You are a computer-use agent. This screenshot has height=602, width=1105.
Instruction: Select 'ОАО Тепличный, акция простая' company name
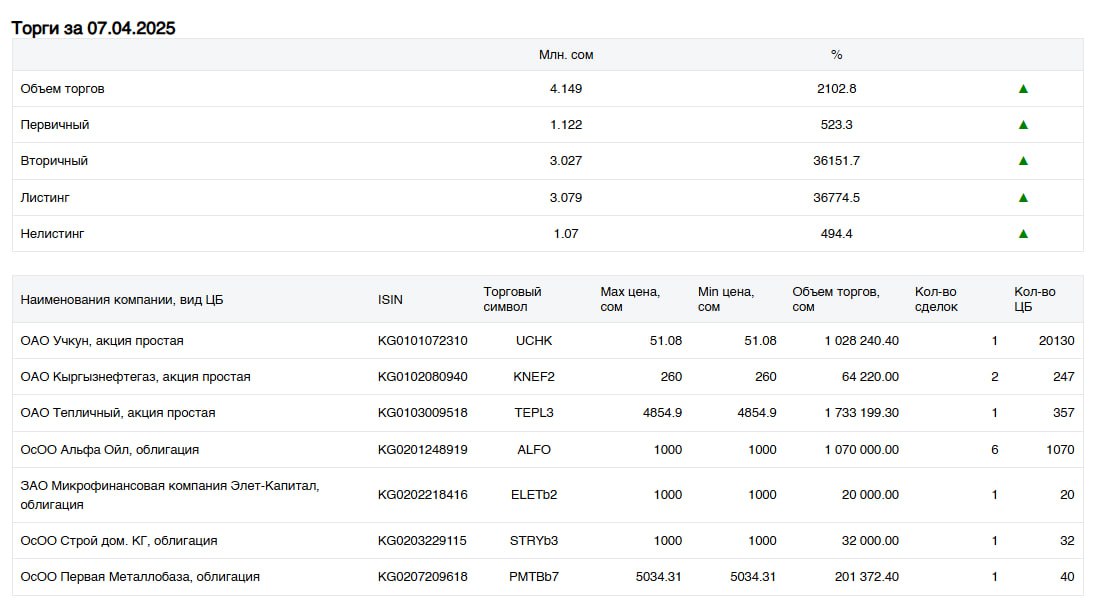click(118, 412)
